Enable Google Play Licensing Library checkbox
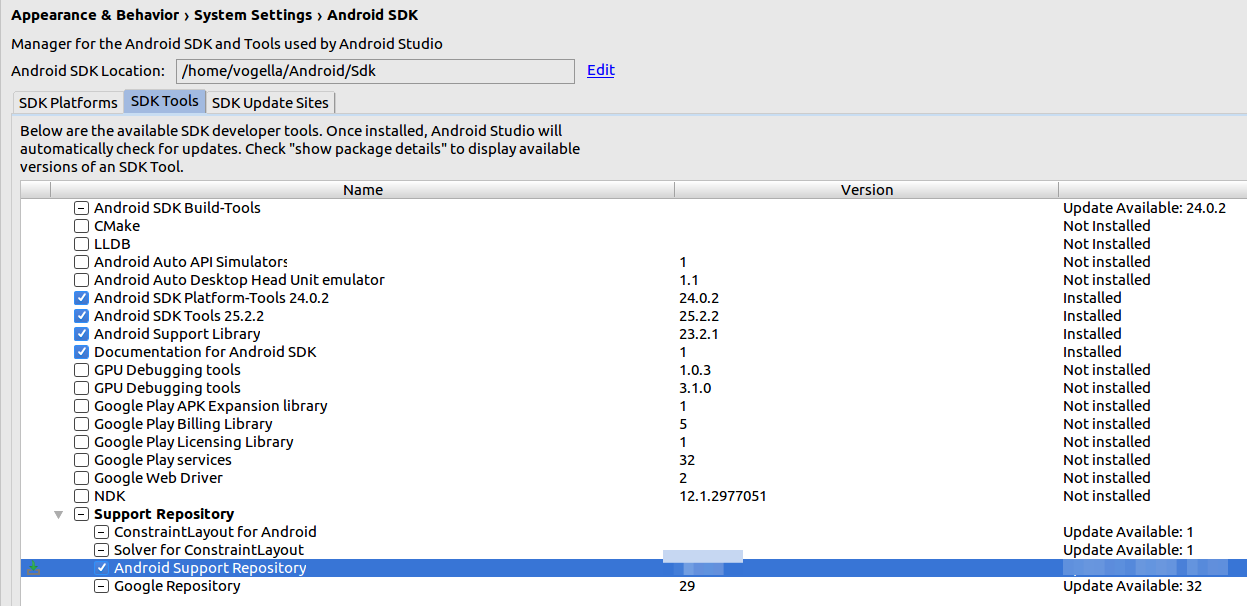Screen dimensions: 1247x606 click(x=81, y=442)
